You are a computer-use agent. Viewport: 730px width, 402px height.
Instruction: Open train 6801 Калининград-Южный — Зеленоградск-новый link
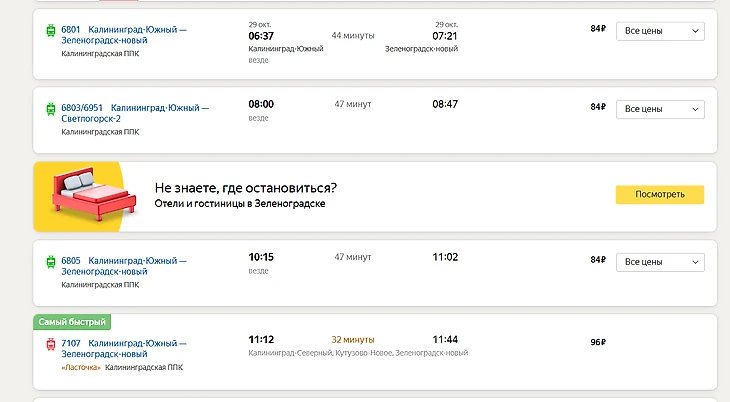[x=124, y=35]
